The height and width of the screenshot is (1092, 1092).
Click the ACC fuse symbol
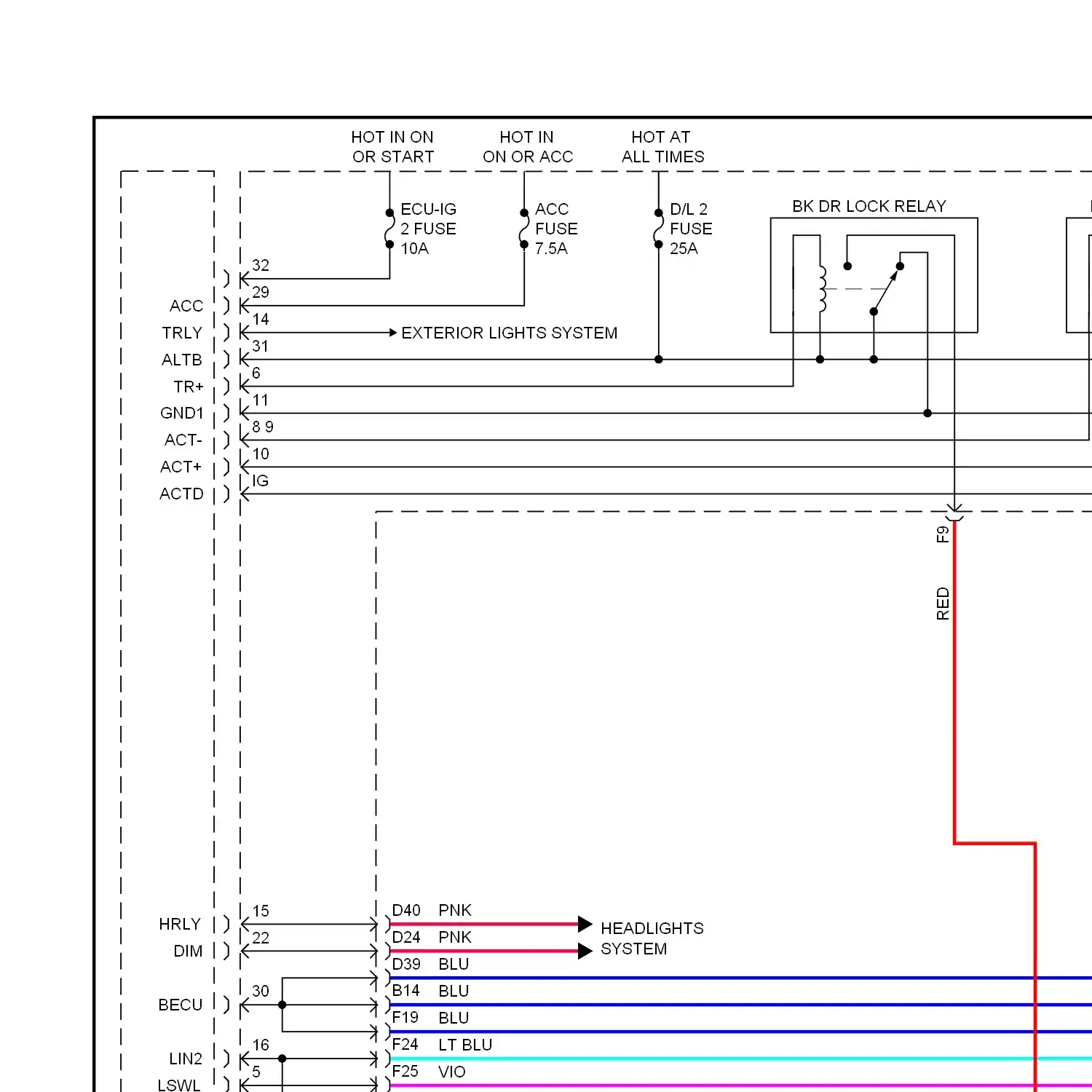[x=524, y=229]
